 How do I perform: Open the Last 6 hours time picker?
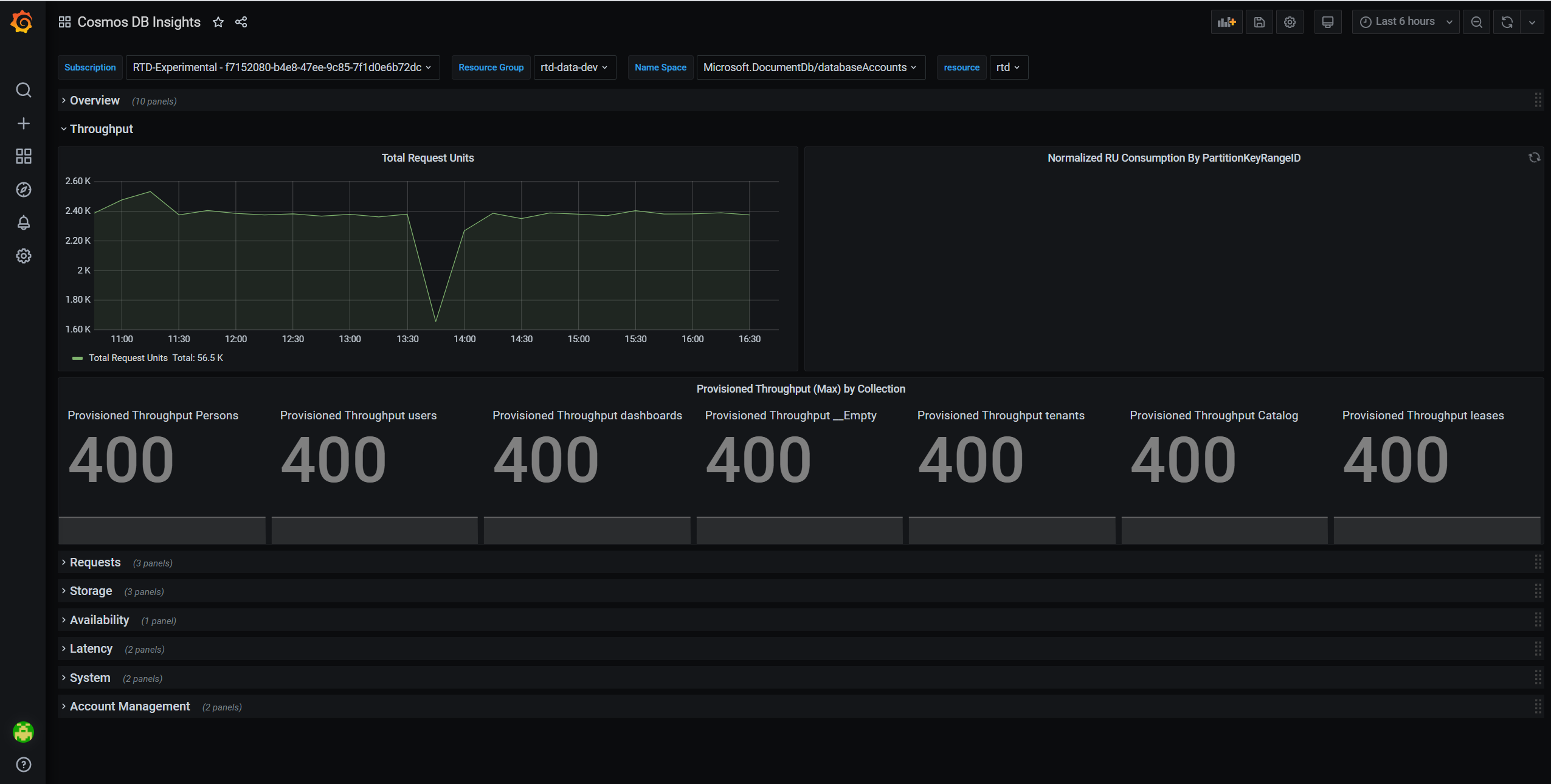pyautogui.click(x=1405, y=22)
